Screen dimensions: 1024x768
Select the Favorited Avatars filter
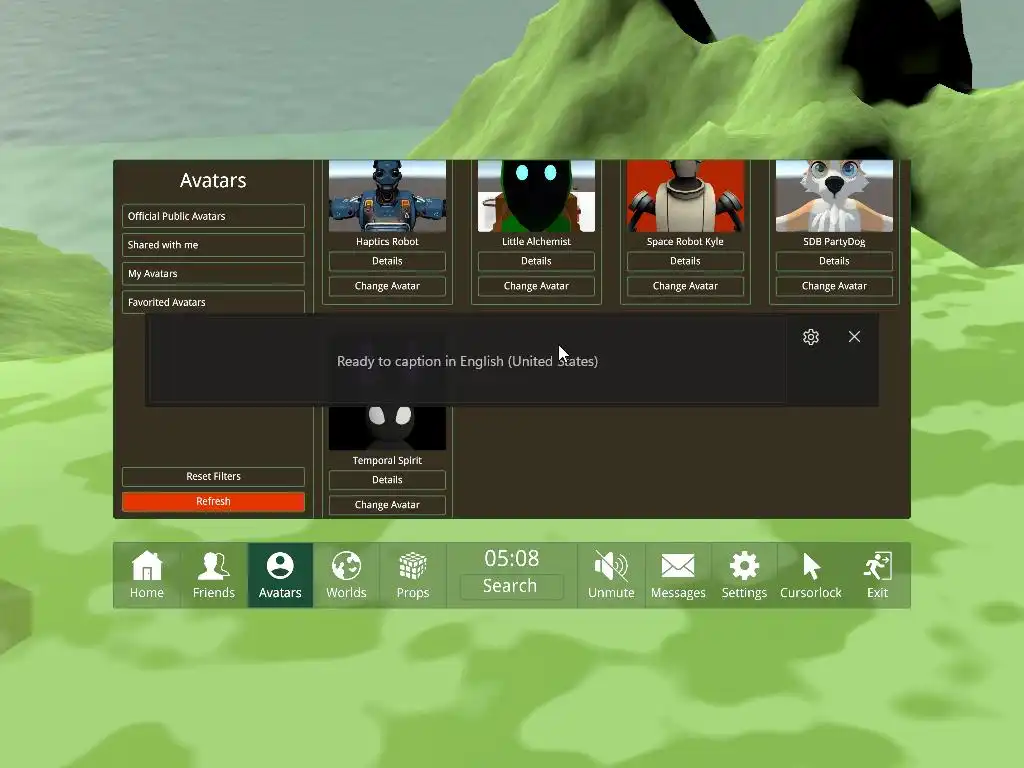point(213,302)
